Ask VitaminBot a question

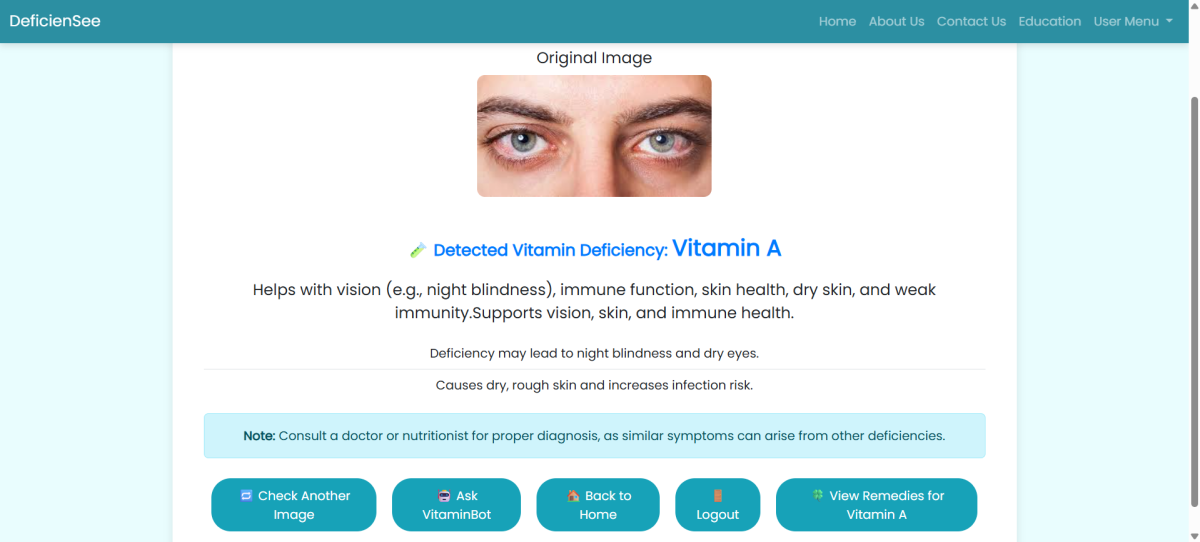(456, 505)
